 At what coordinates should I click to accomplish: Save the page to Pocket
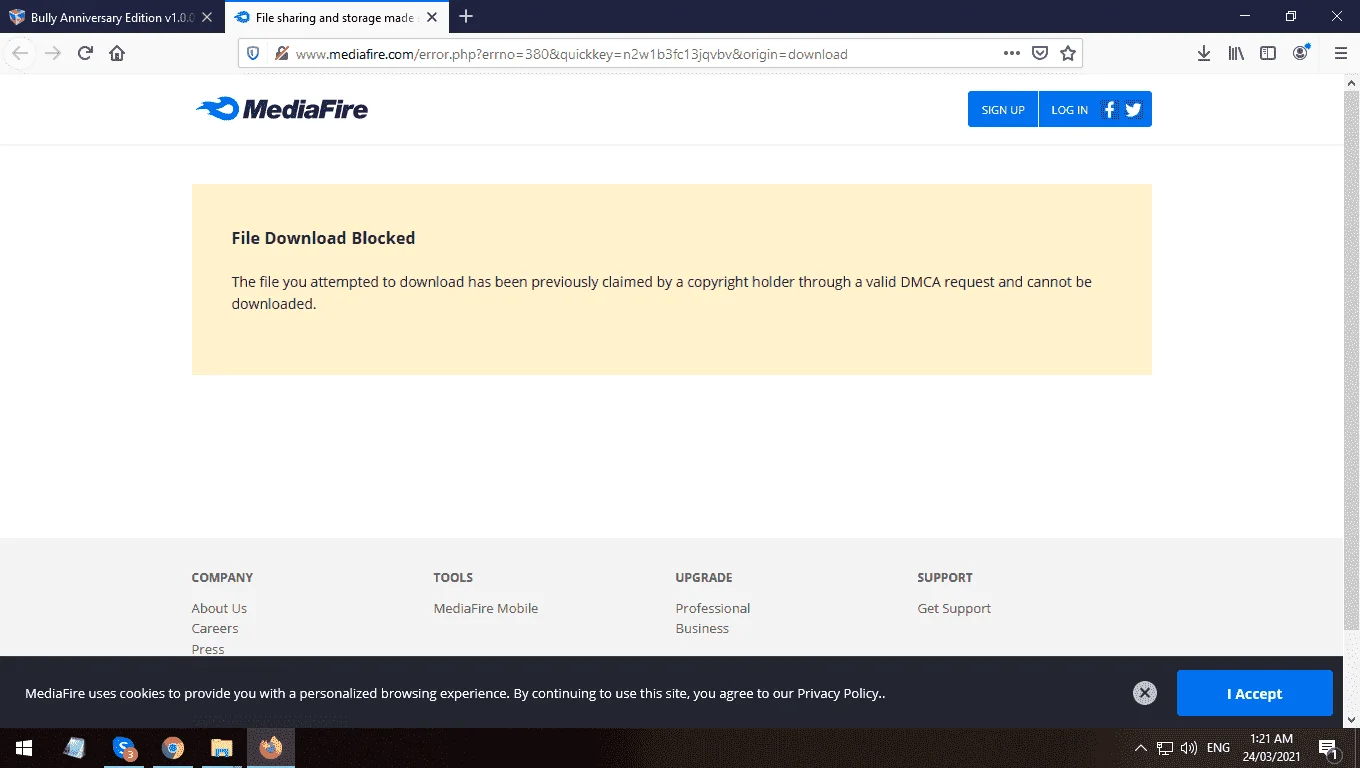(x=1040, y=54)
